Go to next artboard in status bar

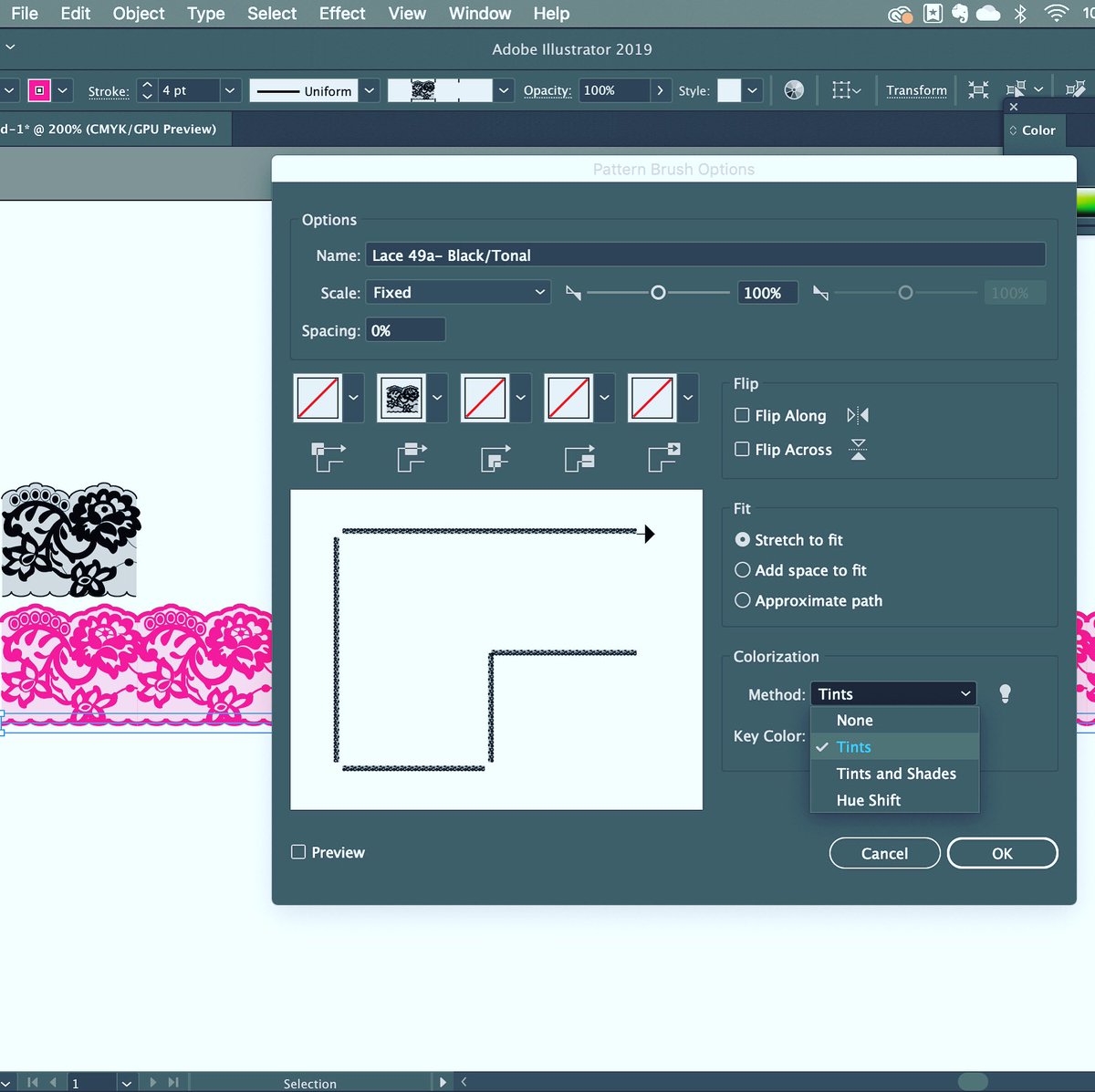click(152, 1083)
